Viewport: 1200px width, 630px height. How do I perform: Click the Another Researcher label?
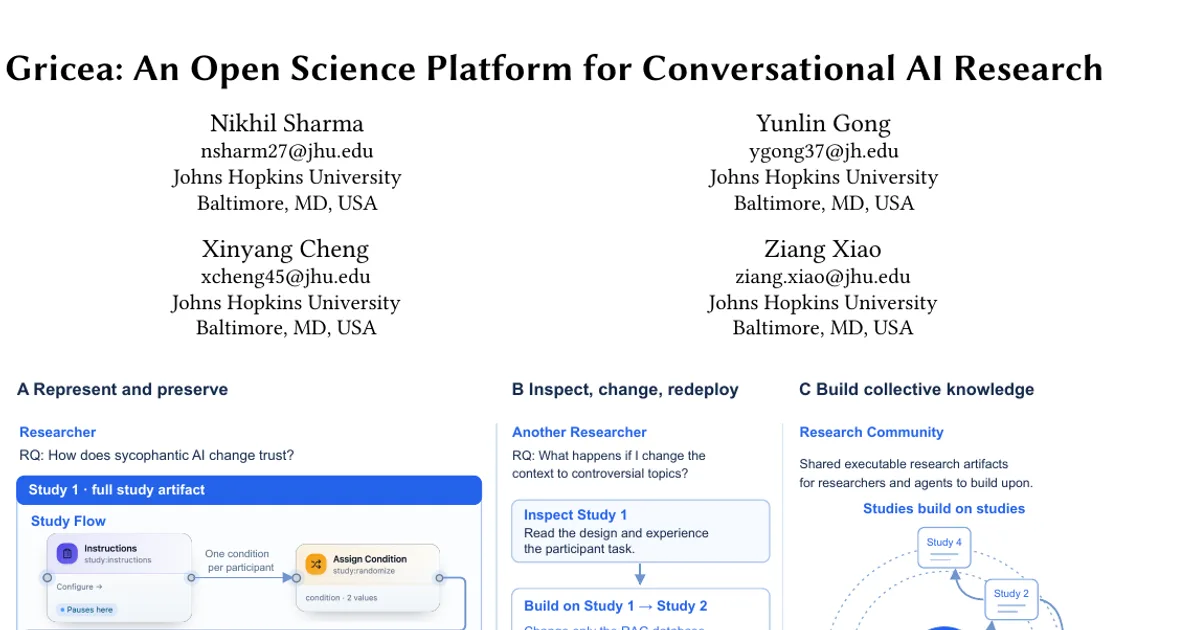click(579, 432)
